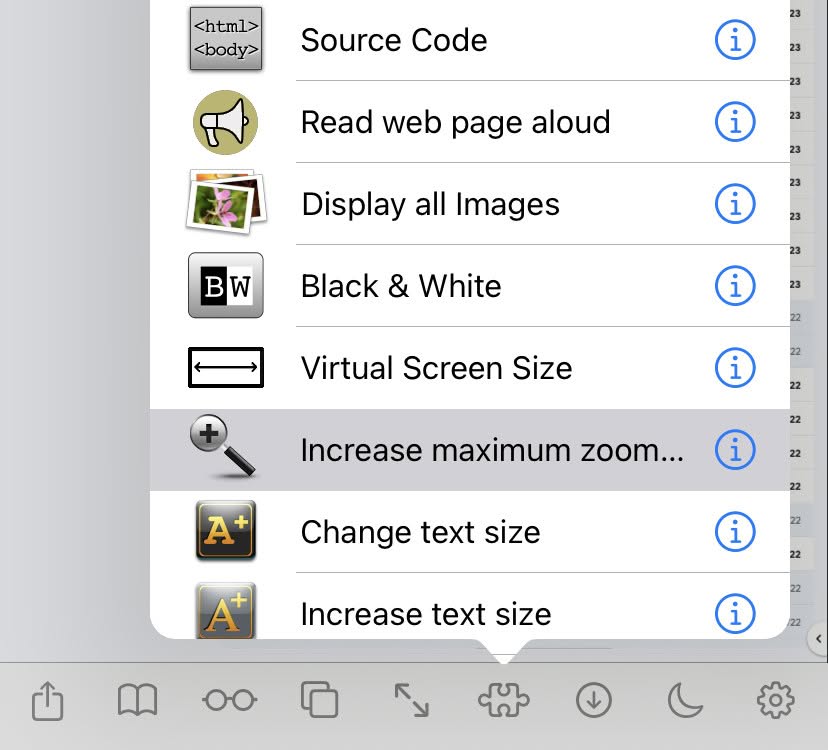Toggle night mode with the moon icon
This screenshot has width=828, height=750.
[x=684, y=700]
